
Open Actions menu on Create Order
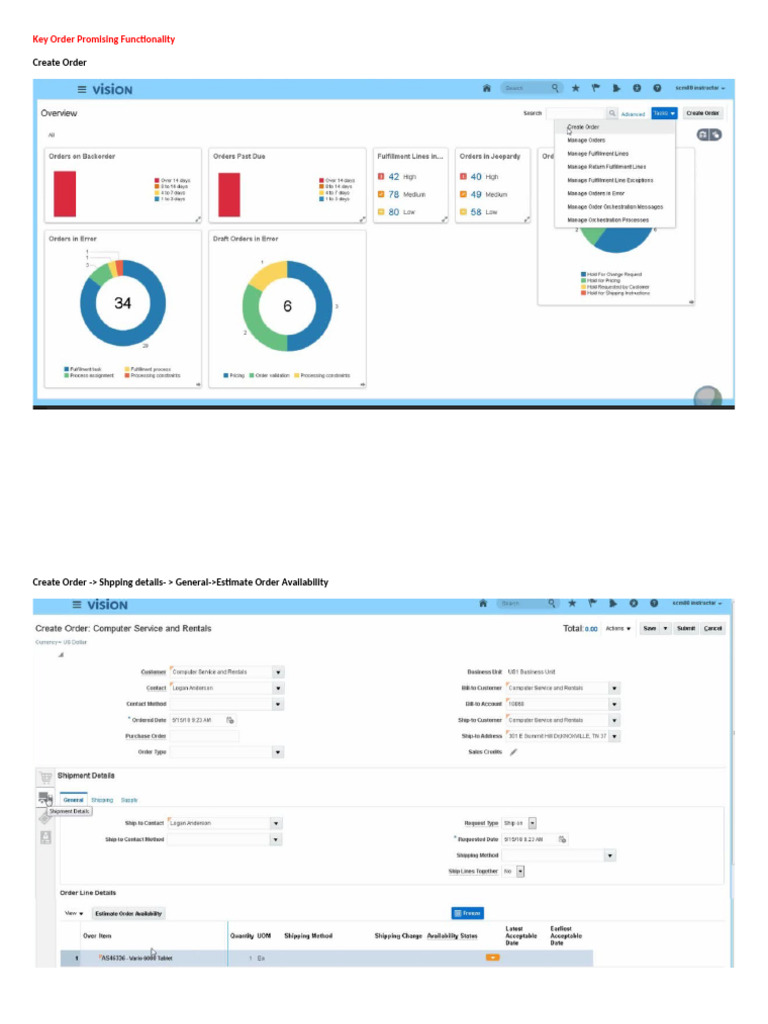pyautogui.click(x=618, y=628)
